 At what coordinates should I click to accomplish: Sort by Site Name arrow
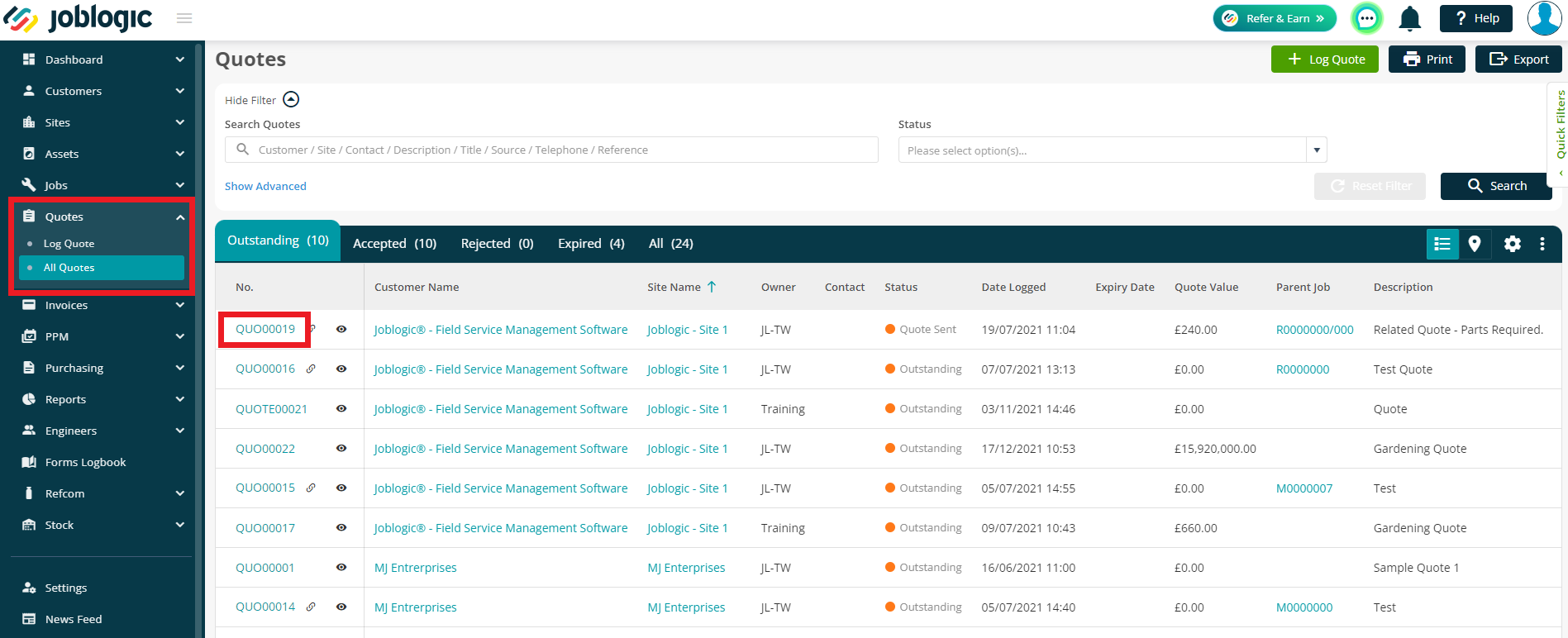712,287
